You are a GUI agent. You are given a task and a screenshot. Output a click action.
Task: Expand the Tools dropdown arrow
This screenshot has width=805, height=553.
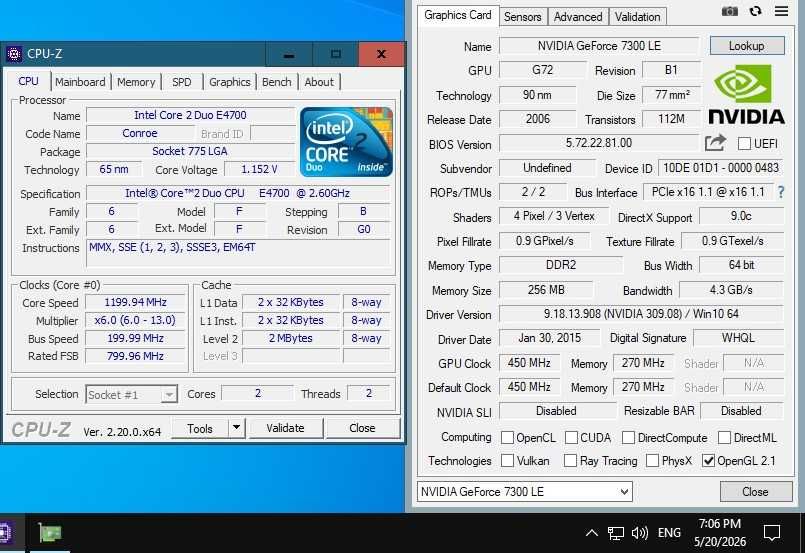click(236, 428)
